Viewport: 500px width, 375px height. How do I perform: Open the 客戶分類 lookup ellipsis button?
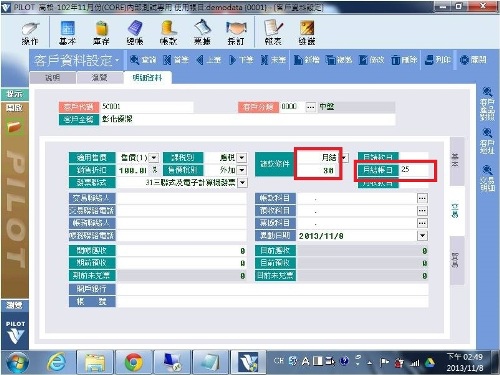click(x=311, y=107)
